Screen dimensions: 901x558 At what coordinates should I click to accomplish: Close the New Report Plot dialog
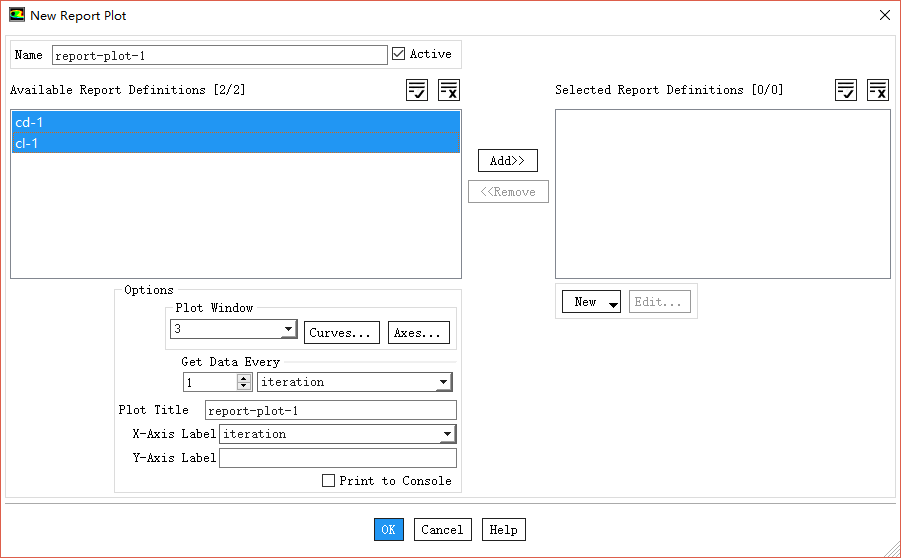[x=884, y=16]
